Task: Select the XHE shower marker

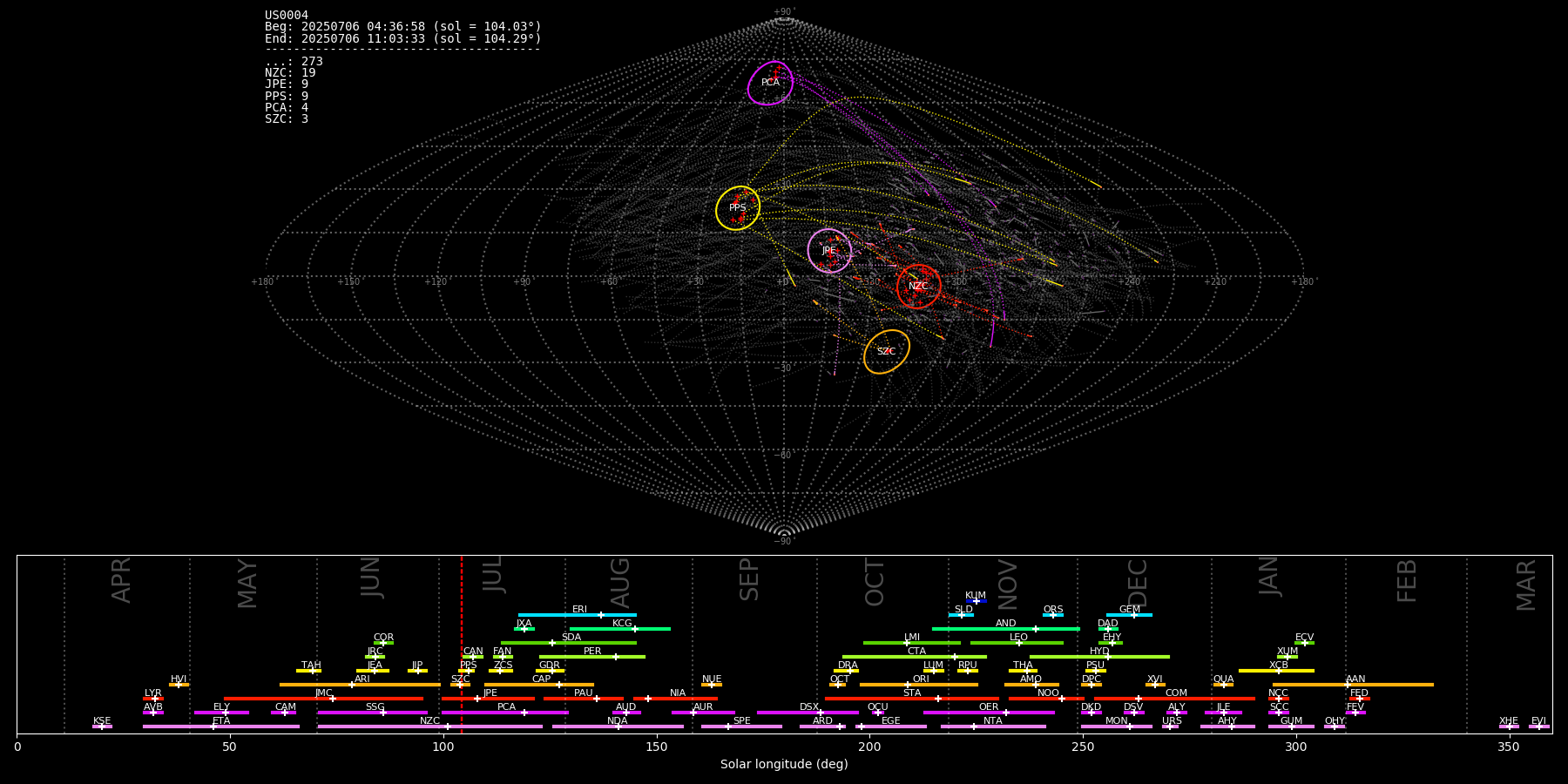Action: coord(1509,727)
